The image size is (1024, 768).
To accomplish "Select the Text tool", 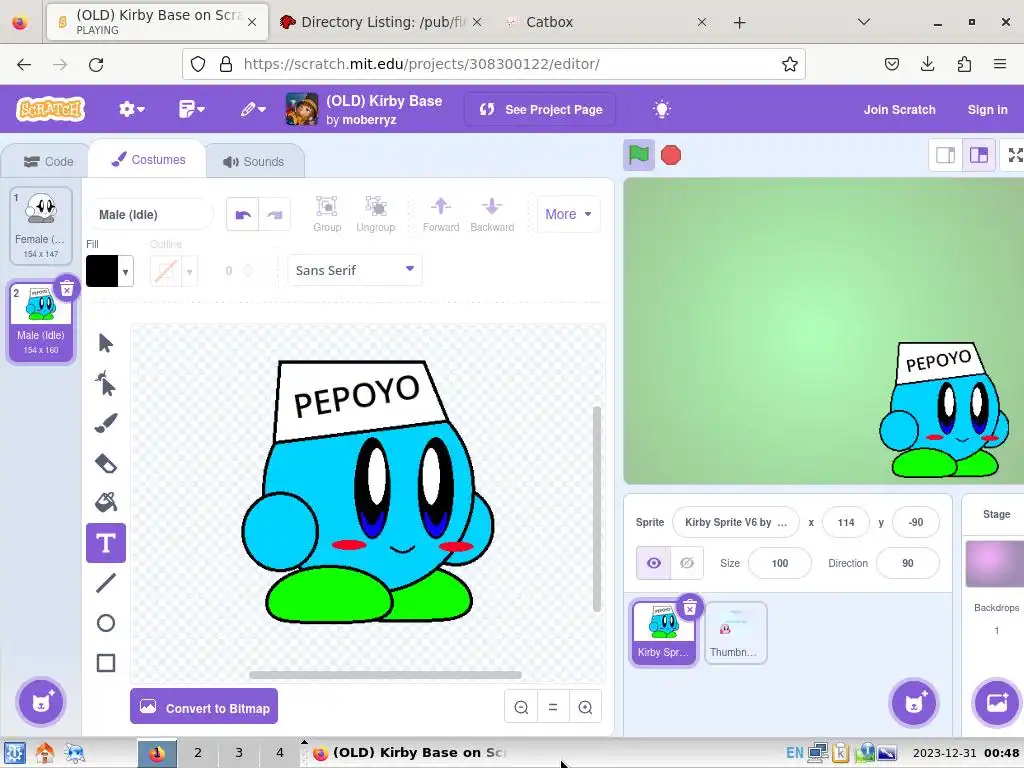I will coord(106,543).
